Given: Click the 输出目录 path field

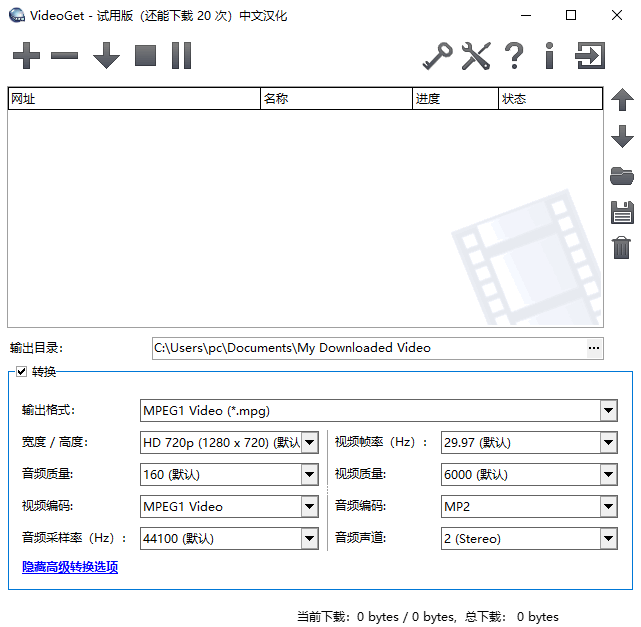Looking at the screenshot, I should click(x=370, y=348).
